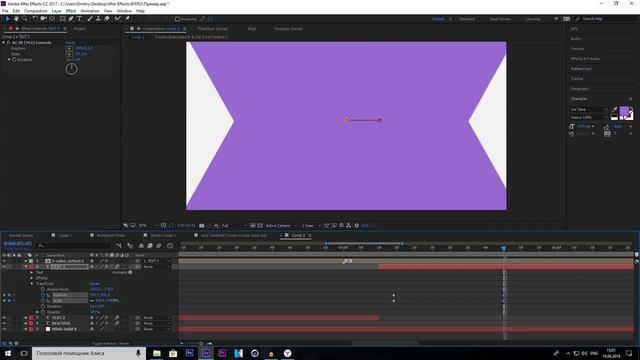Select the Selection arrow tool
This screenshot has height=360, width=640.
coord(7,19)
